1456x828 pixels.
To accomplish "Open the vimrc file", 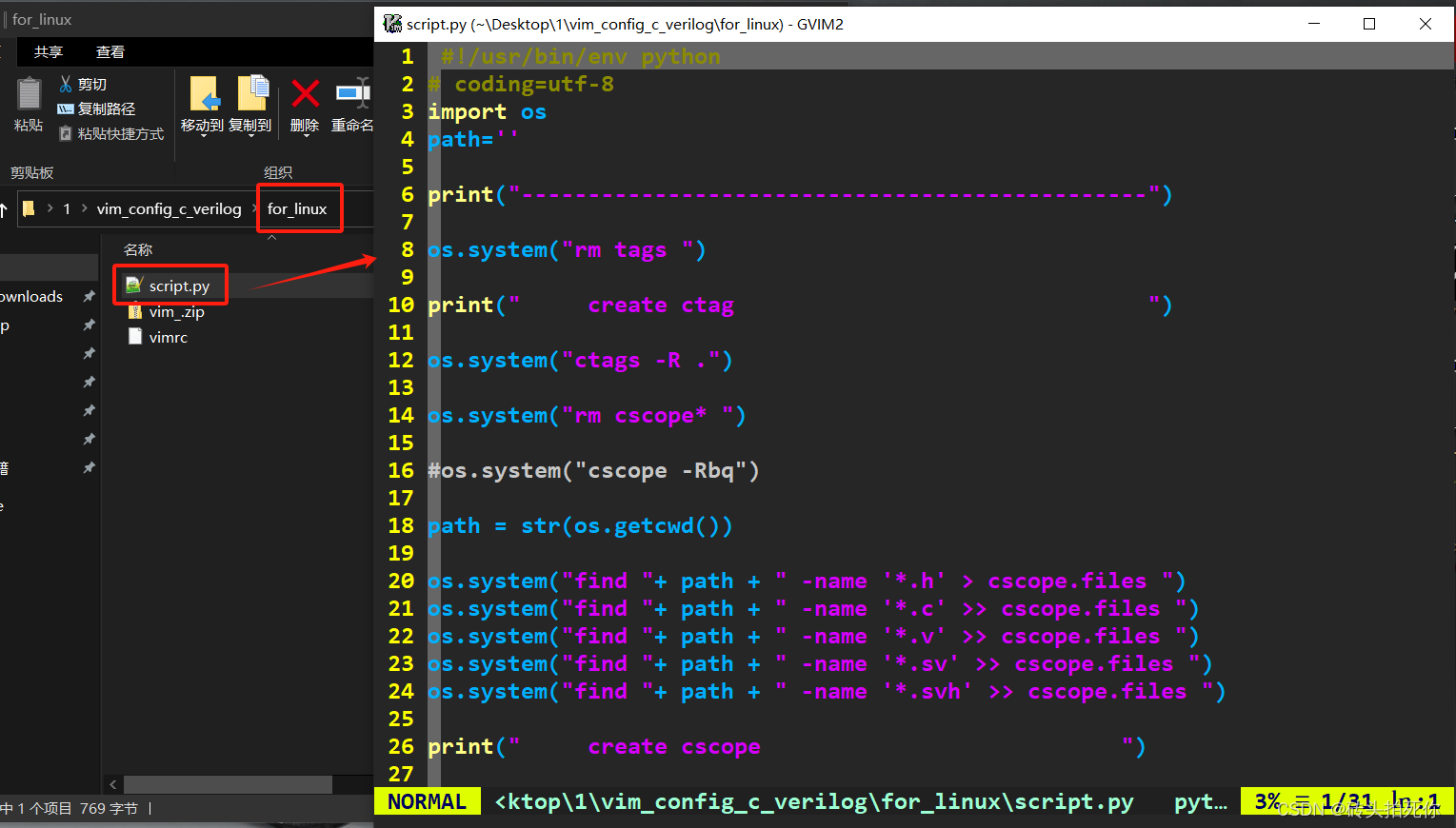I will tap(169, 336).
